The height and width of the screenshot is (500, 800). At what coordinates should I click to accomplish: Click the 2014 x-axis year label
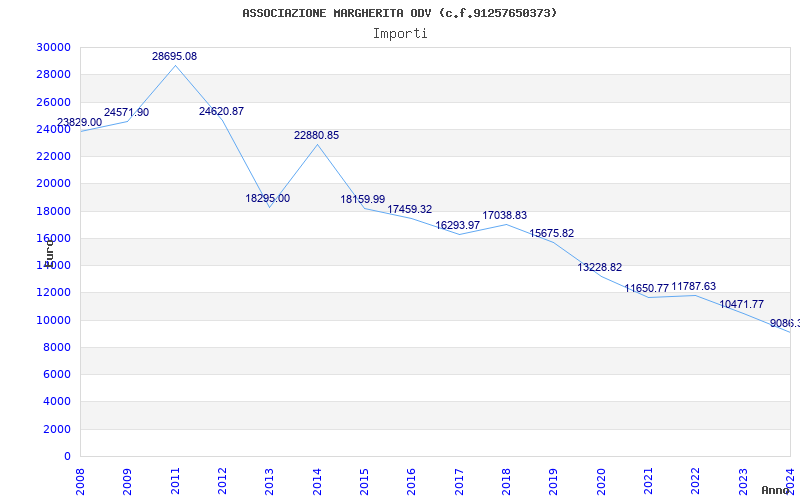pyautogui.click(x=317, y=481)
